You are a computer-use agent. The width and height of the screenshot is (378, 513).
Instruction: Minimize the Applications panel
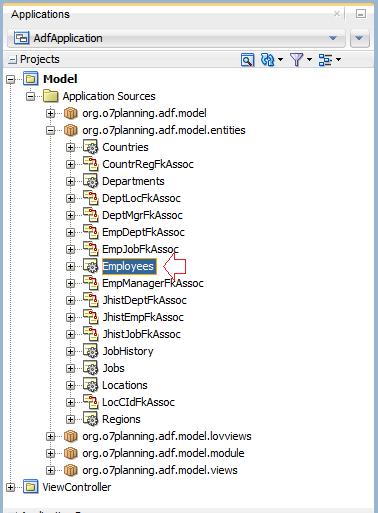(x=361, y=14)
